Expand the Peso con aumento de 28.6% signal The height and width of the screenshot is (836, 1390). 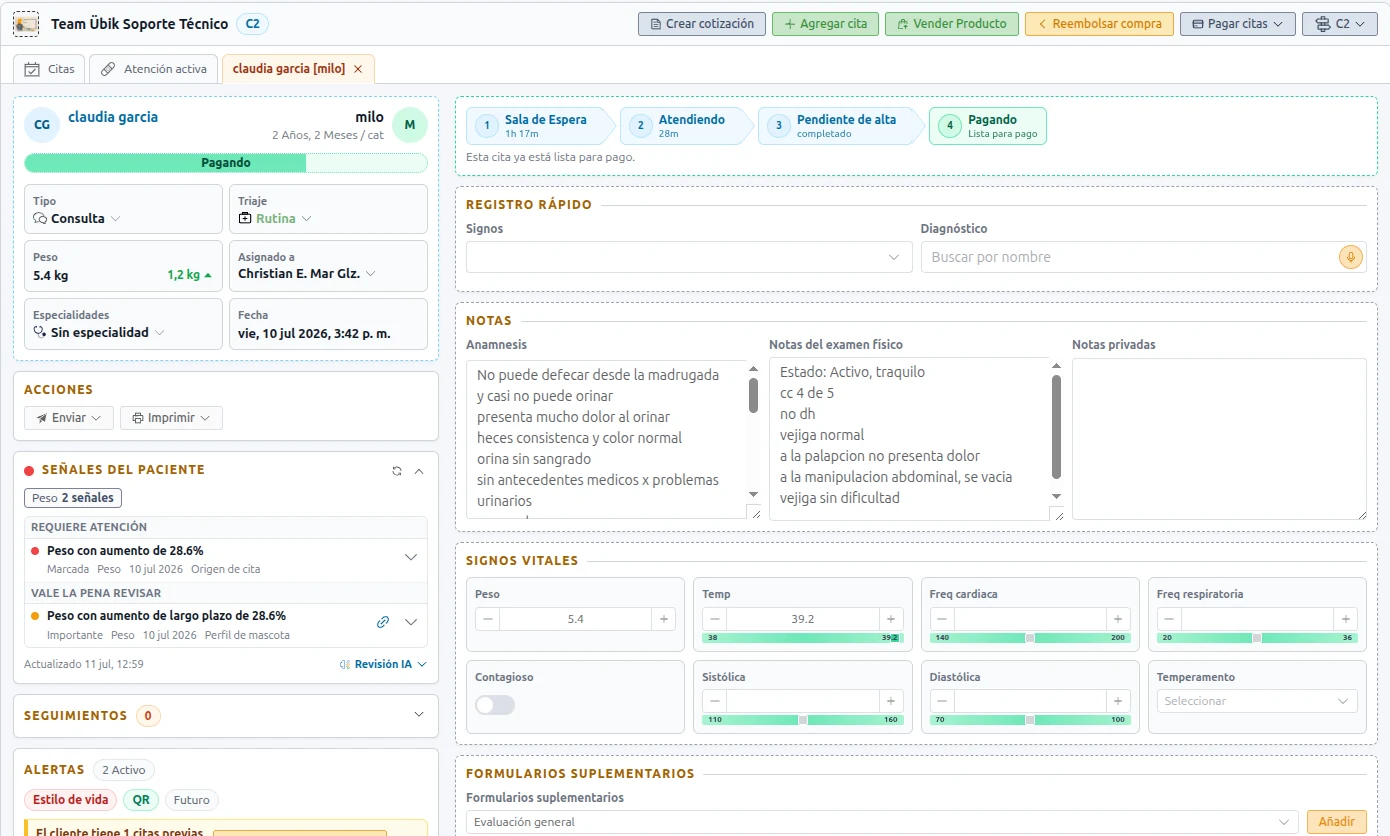(x=410, y=557)
